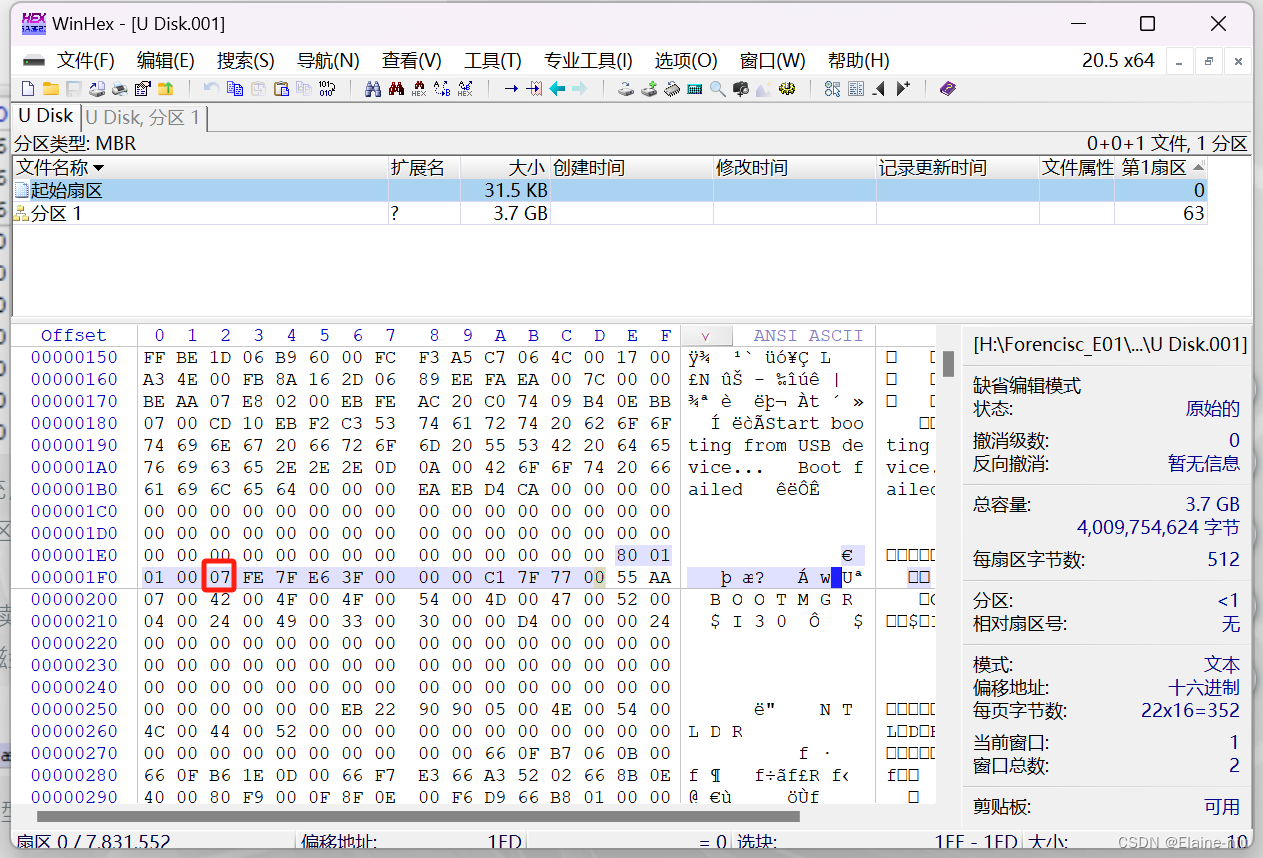Sort by the 修改时间 column header

pyautogui.click(x=794, y=167)
